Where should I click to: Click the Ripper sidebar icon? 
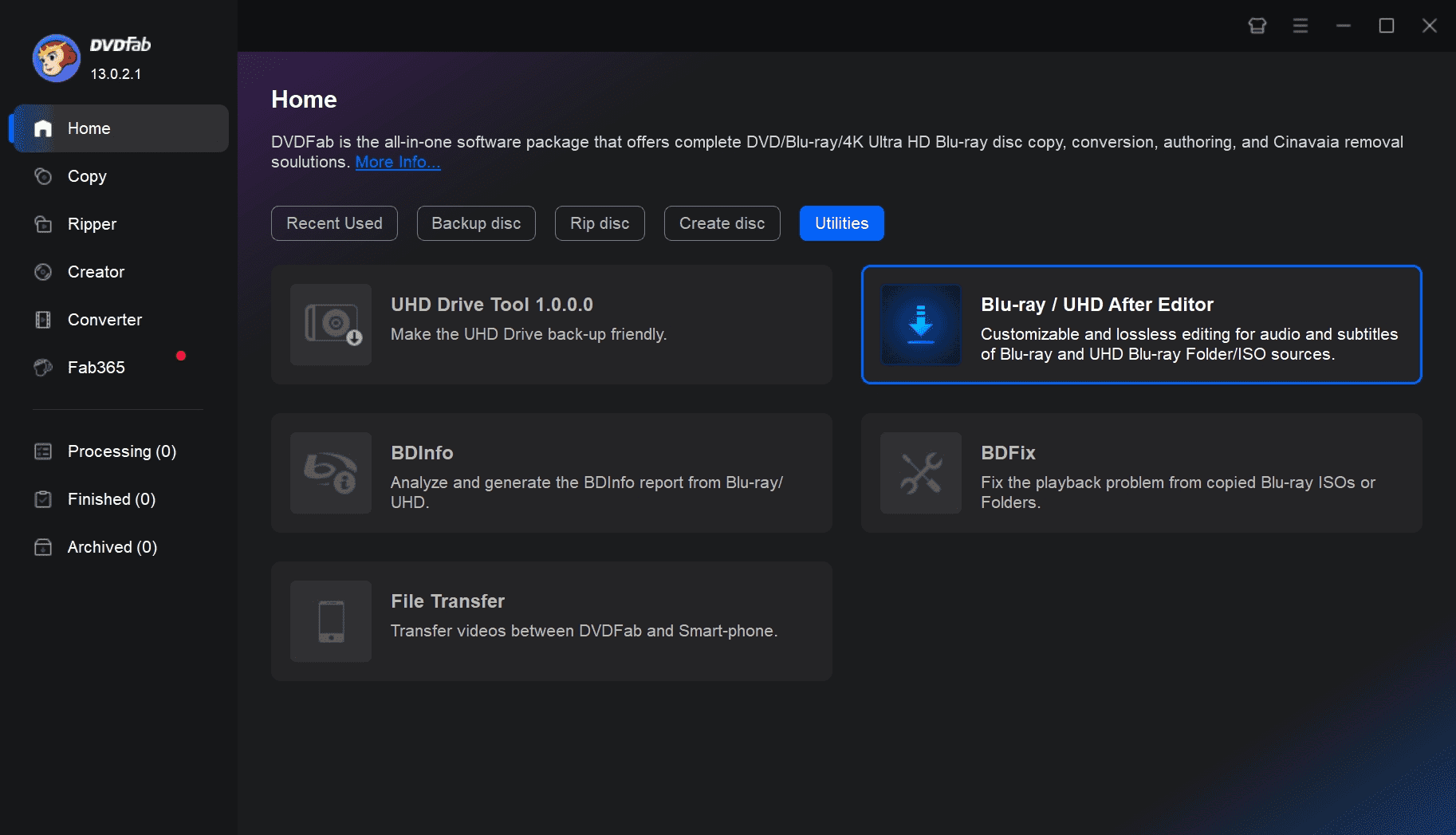[x=43, y=224]
